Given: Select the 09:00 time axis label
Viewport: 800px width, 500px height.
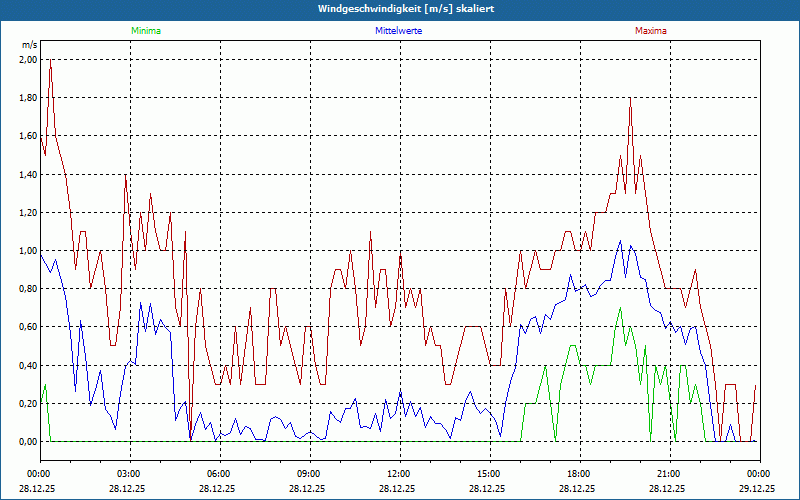Looking at the screenshot, I should pos(309,474).
